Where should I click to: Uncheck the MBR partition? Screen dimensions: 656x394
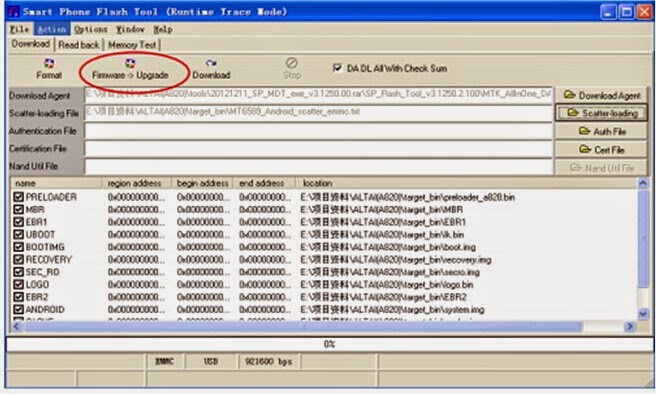(18, 210)
